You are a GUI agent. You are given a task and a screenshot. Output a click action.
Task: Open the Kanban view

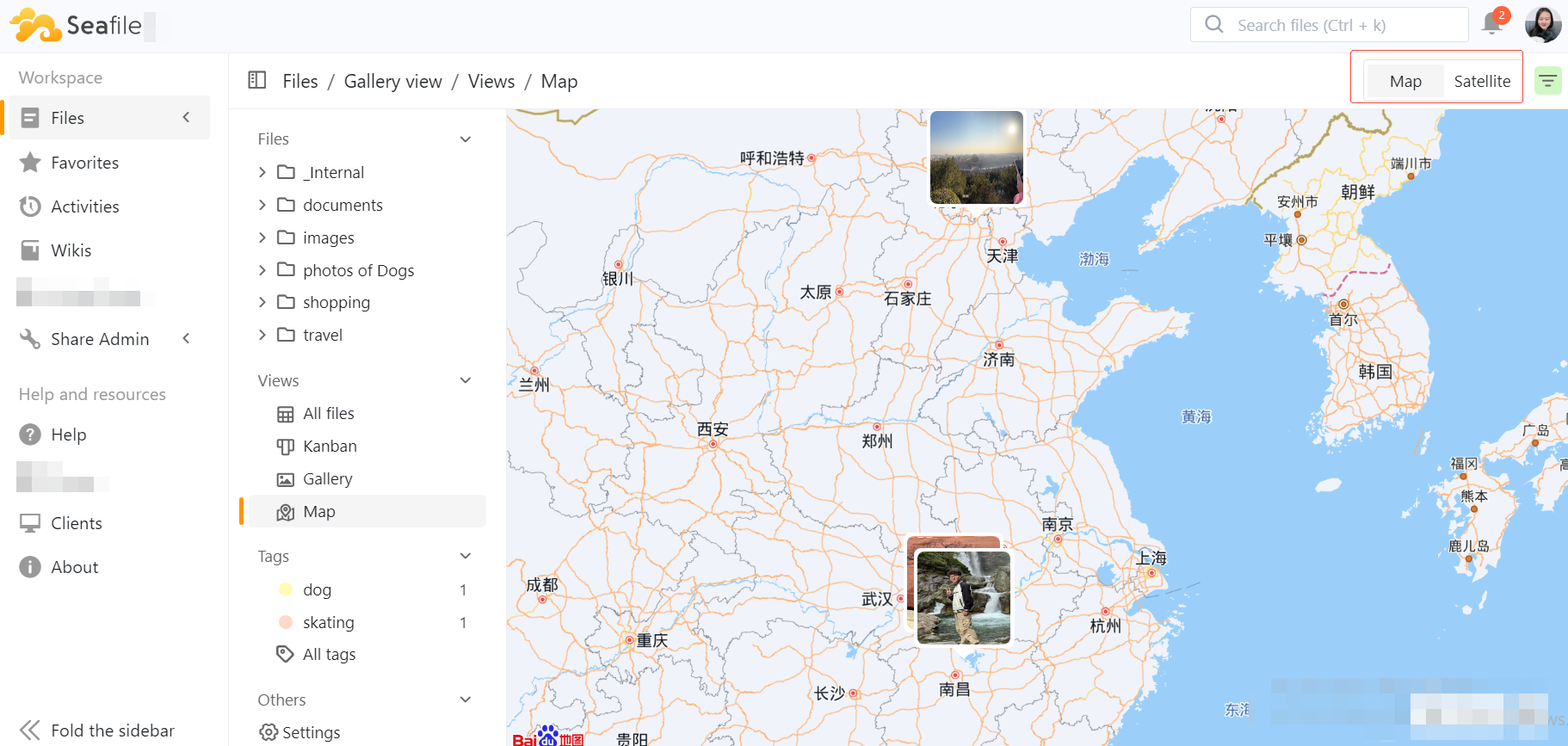[330, 446]
